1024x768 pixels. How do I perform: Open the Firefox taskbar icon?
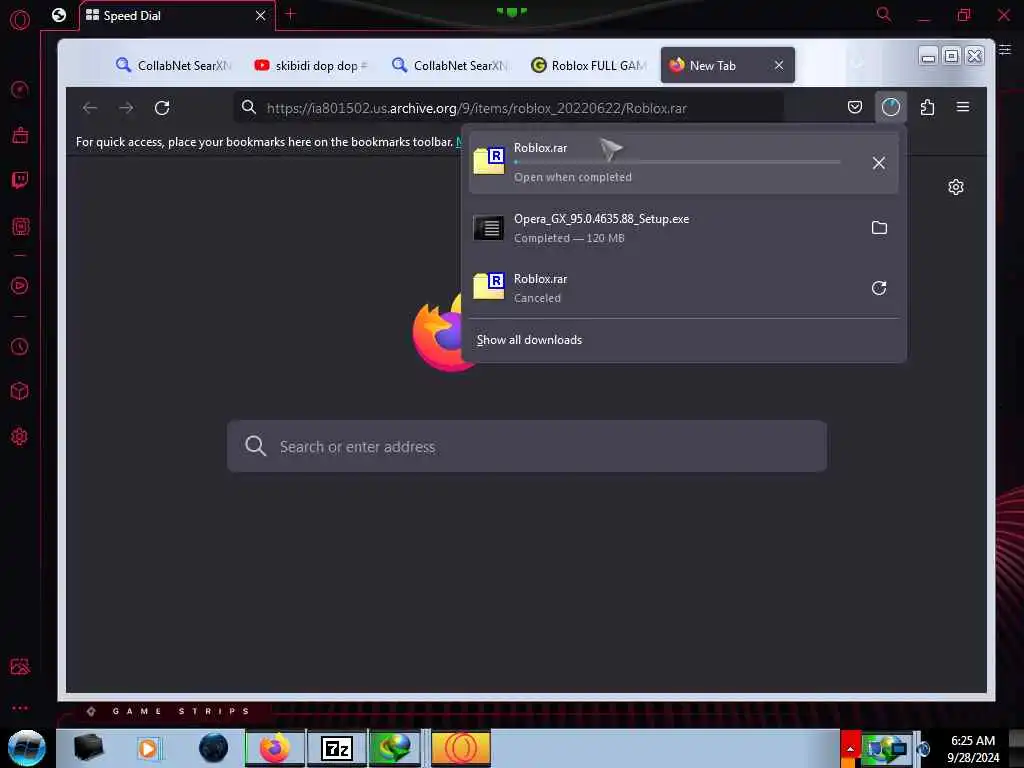coord(275,748)
